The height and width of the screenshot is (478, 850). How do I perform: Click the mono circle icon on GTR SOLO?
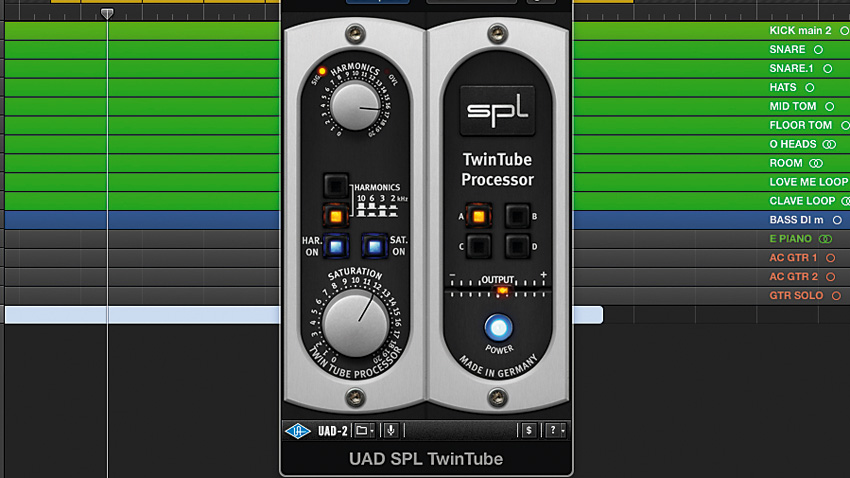point(836,296)
